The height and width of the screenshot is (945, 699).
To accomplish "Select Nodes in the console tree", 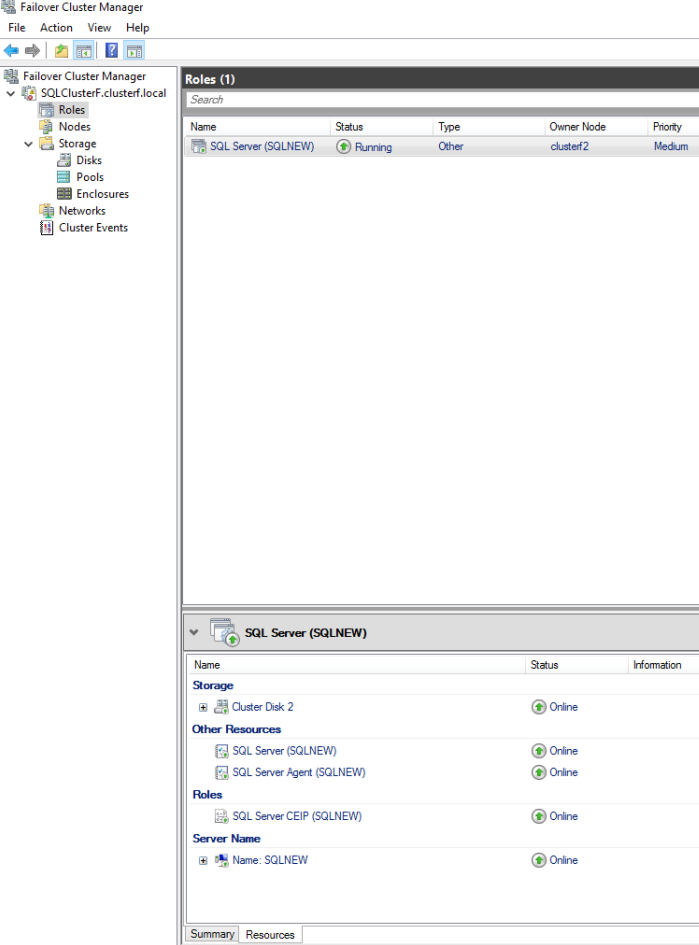I will (75, 127).
